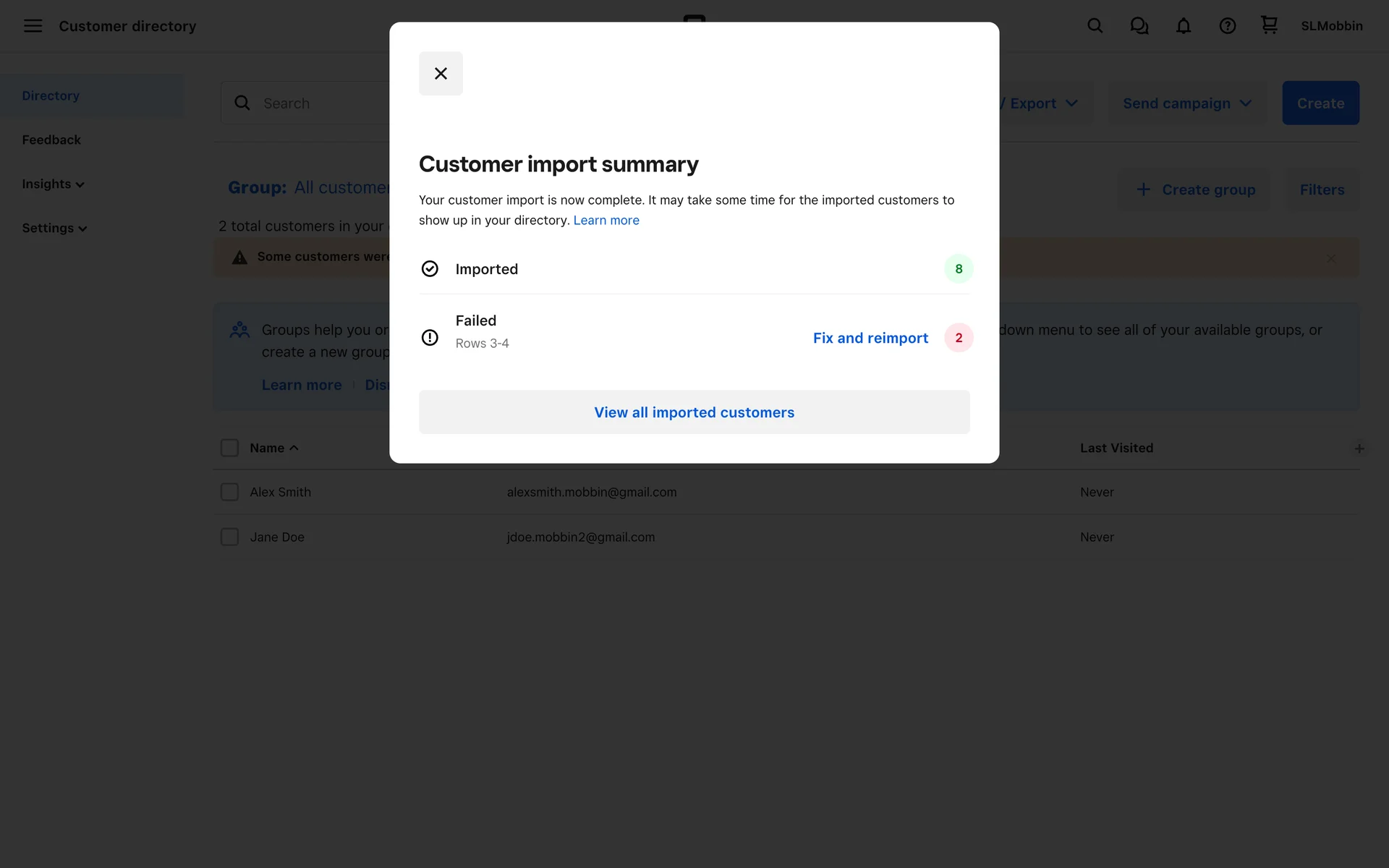Go to Feedback in sidebar
Image resolution: width=1389 pixels, height=868 pixels.
click(51, 140)
